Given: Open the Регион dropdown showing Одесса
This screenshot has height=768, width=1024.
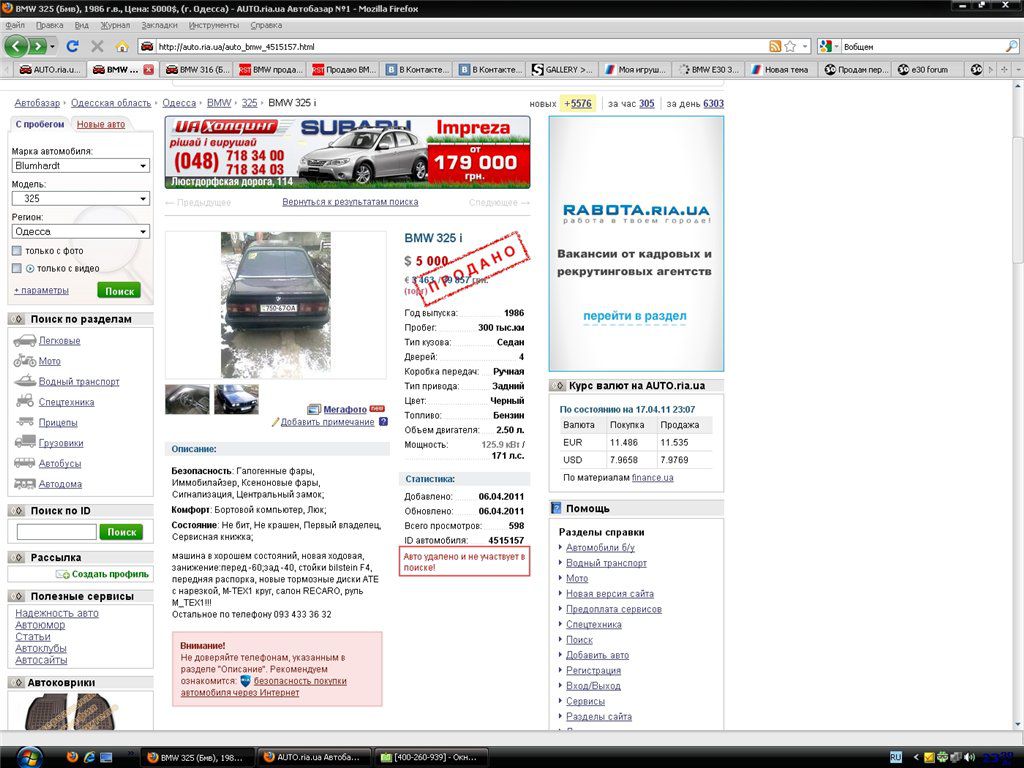Looking at the screenshot, I should tap(80, 231).
